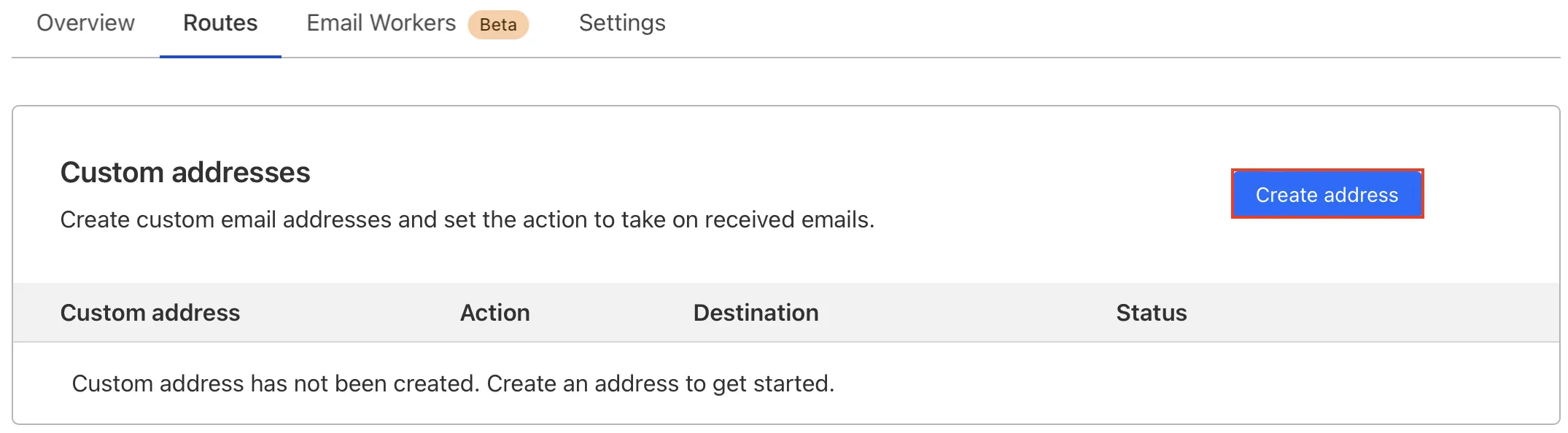Viewport: 1568px width, 433px height.
Task: View Email Workers beta feature
Action: tap(381, 23)
